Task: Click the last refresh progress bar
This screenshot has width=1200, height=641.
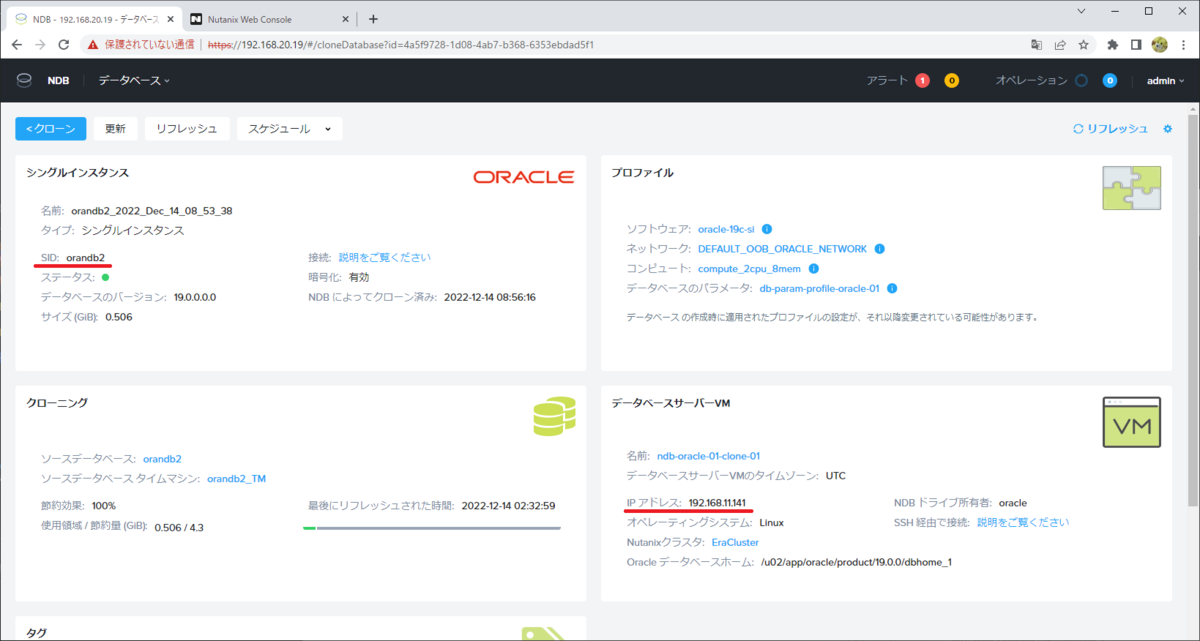Action: (432, 527)
